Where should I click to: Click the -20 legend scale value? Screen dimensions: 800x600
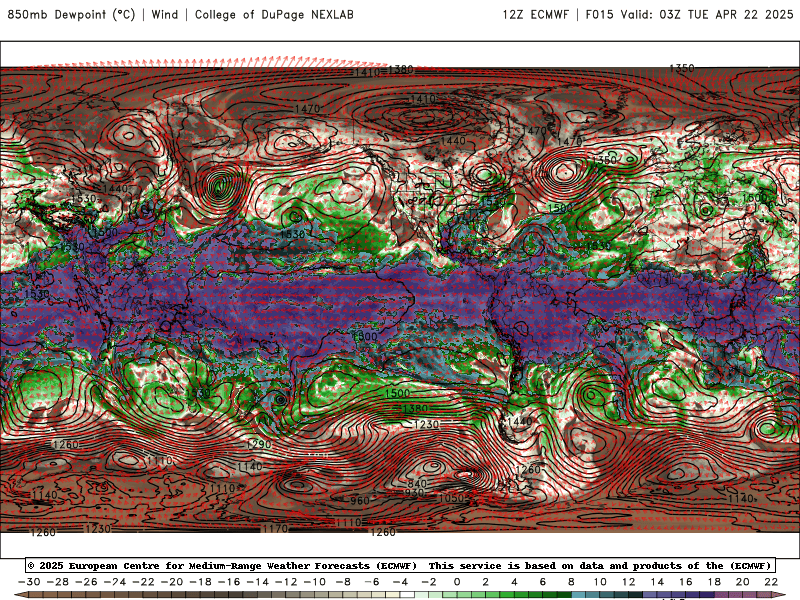[172, 582]
